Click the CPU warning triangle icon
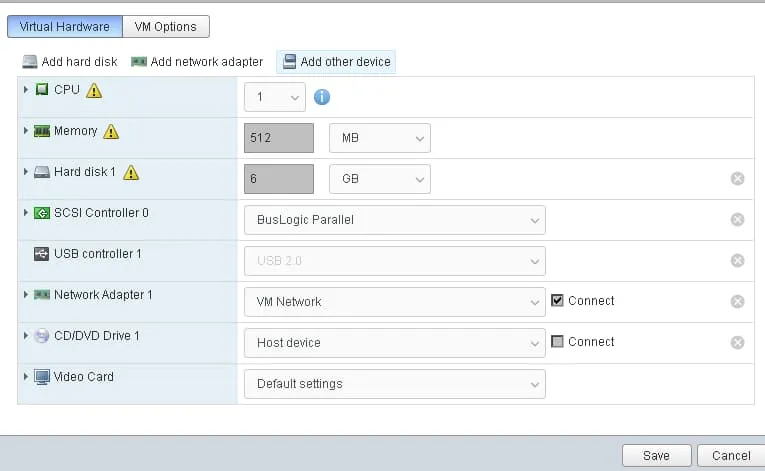This screenshot has height=471, width=765. pos(94,91)
